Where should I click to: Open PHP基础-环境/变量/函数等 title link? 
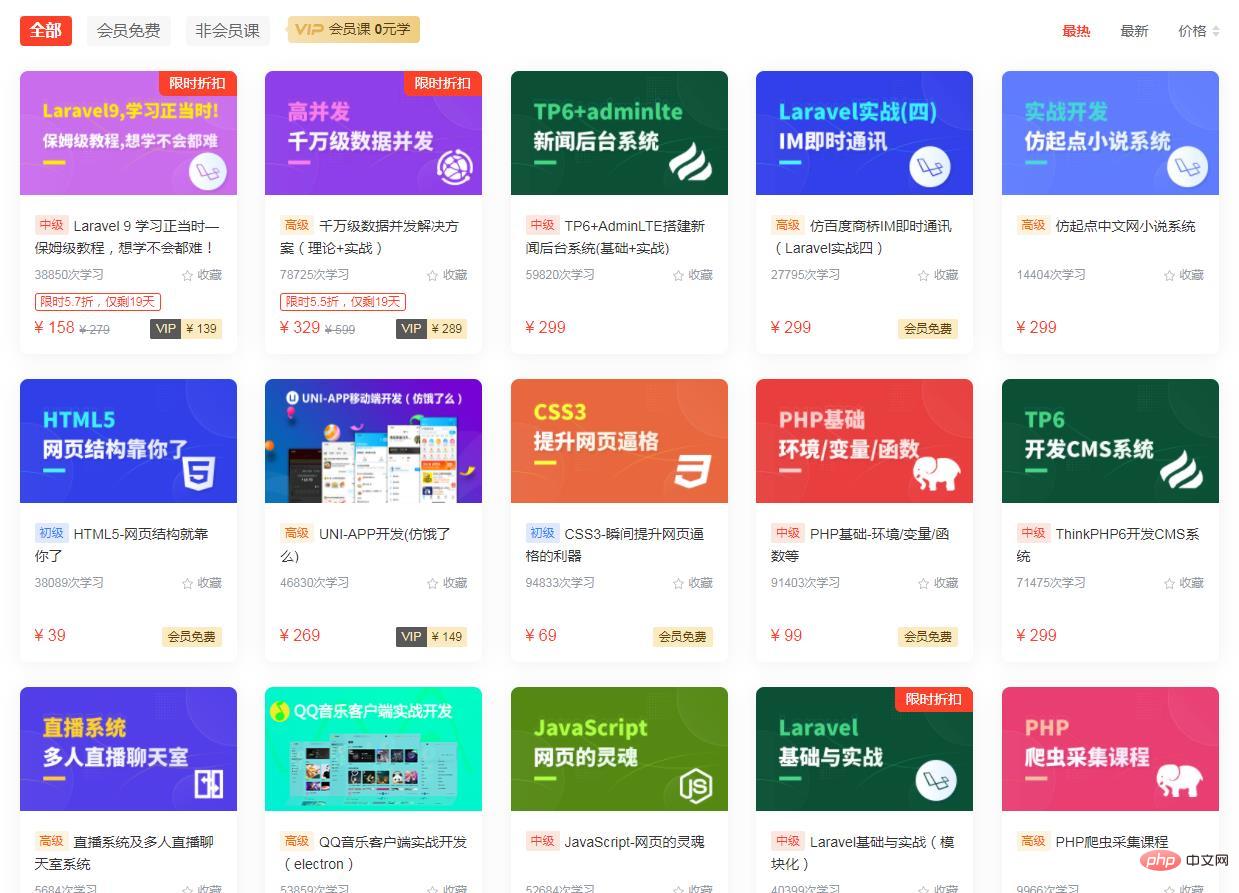[x=862, y=545]
